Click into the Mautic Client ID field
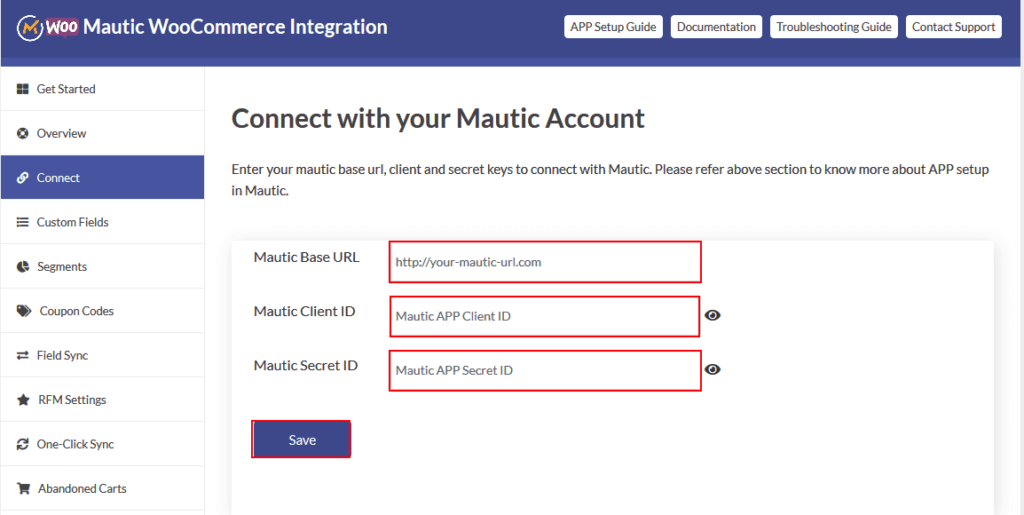This screenshot has height=515, width=1024. [x=544, y=316]
